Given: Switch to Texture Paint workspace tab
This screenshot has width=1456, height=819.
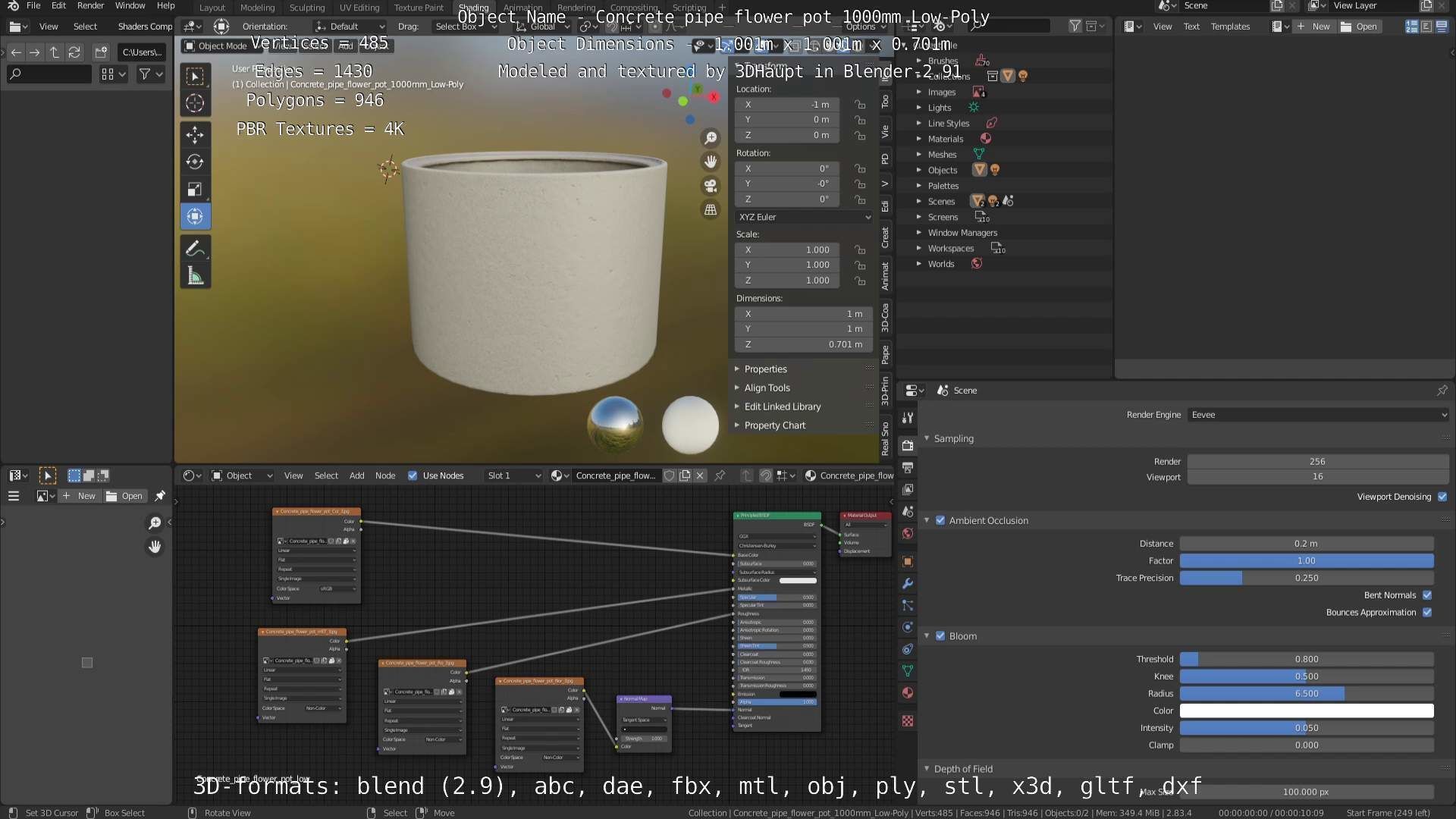Looking at the screenshot, I should (419, 8).
